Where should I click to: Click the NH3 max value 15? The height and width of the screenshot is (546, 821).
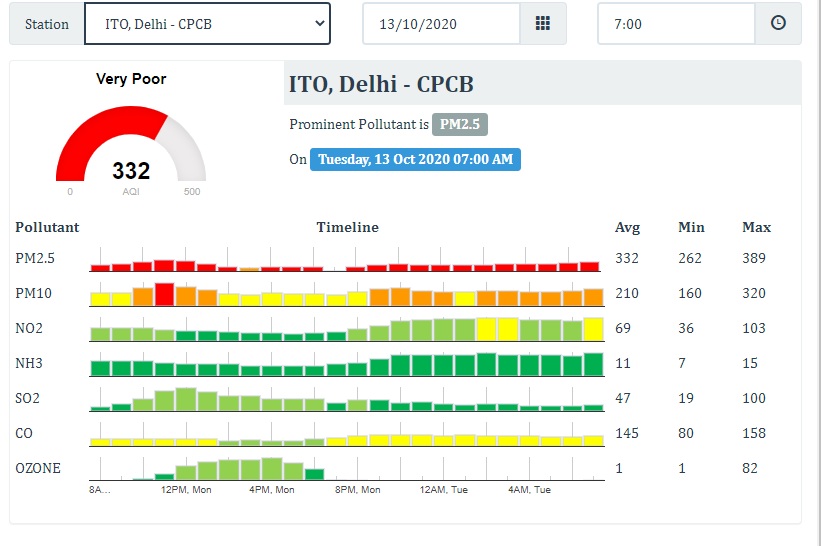(x=750, y=363)
